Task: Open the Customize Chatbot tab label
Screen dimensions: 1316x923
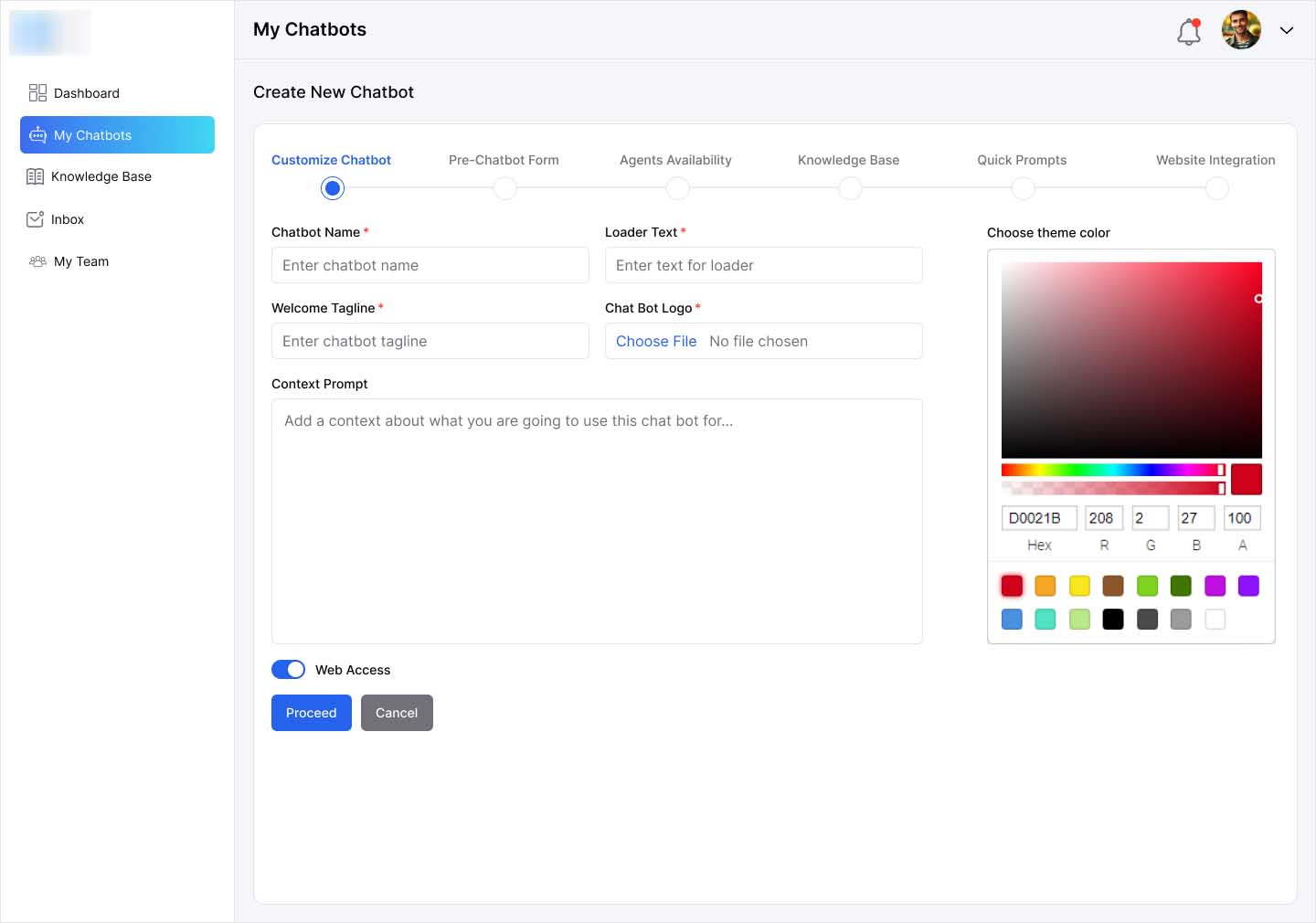Action: click(x=331, y=160)
